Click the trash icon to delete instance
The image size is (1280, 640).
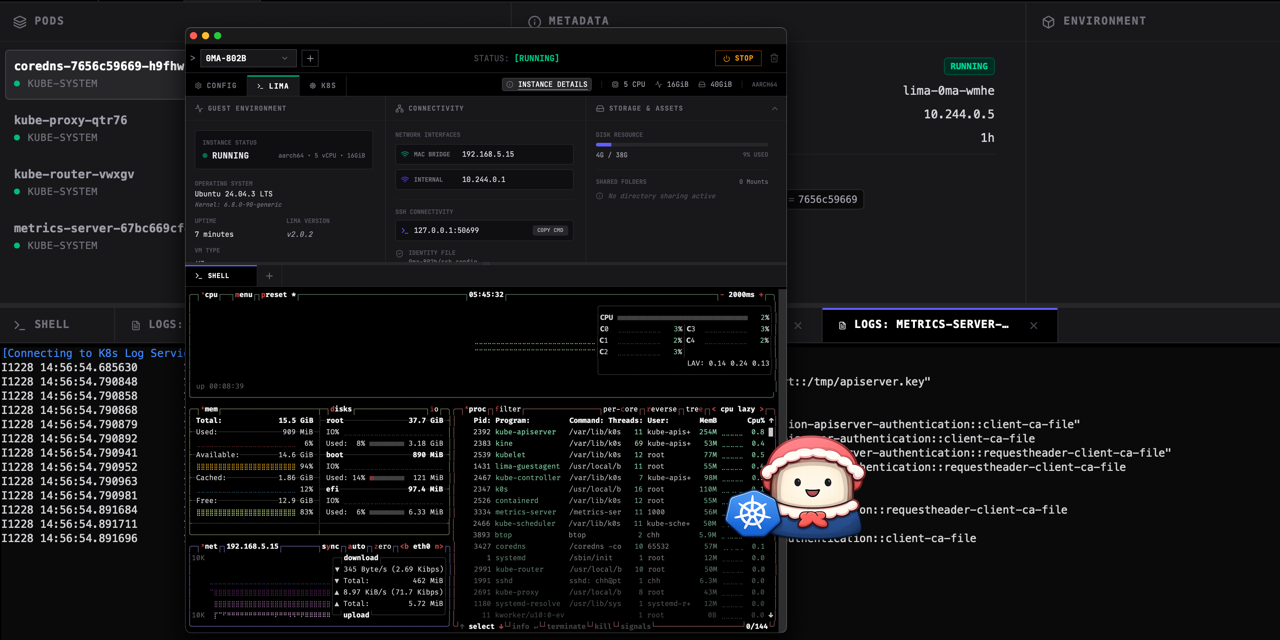coord(774,58)
